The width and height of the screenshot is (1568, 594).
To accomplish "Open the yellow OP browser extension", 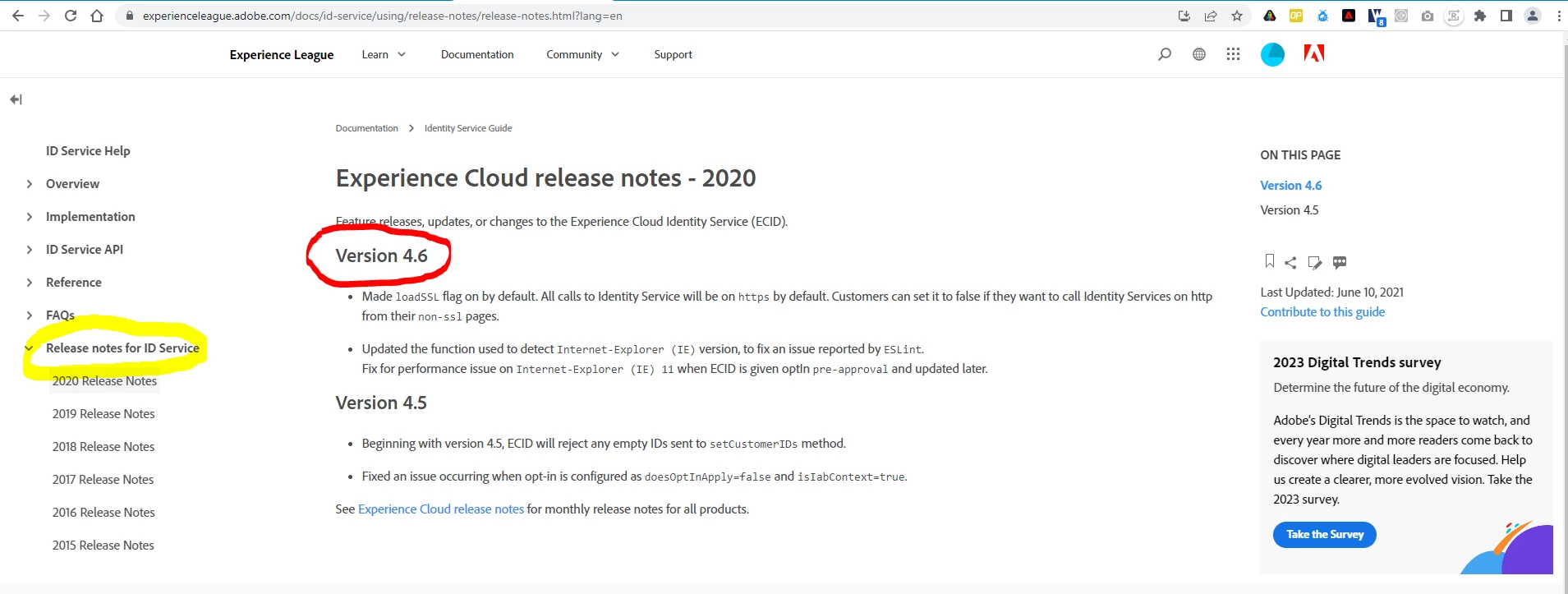I will click(x=1296, y=16).
